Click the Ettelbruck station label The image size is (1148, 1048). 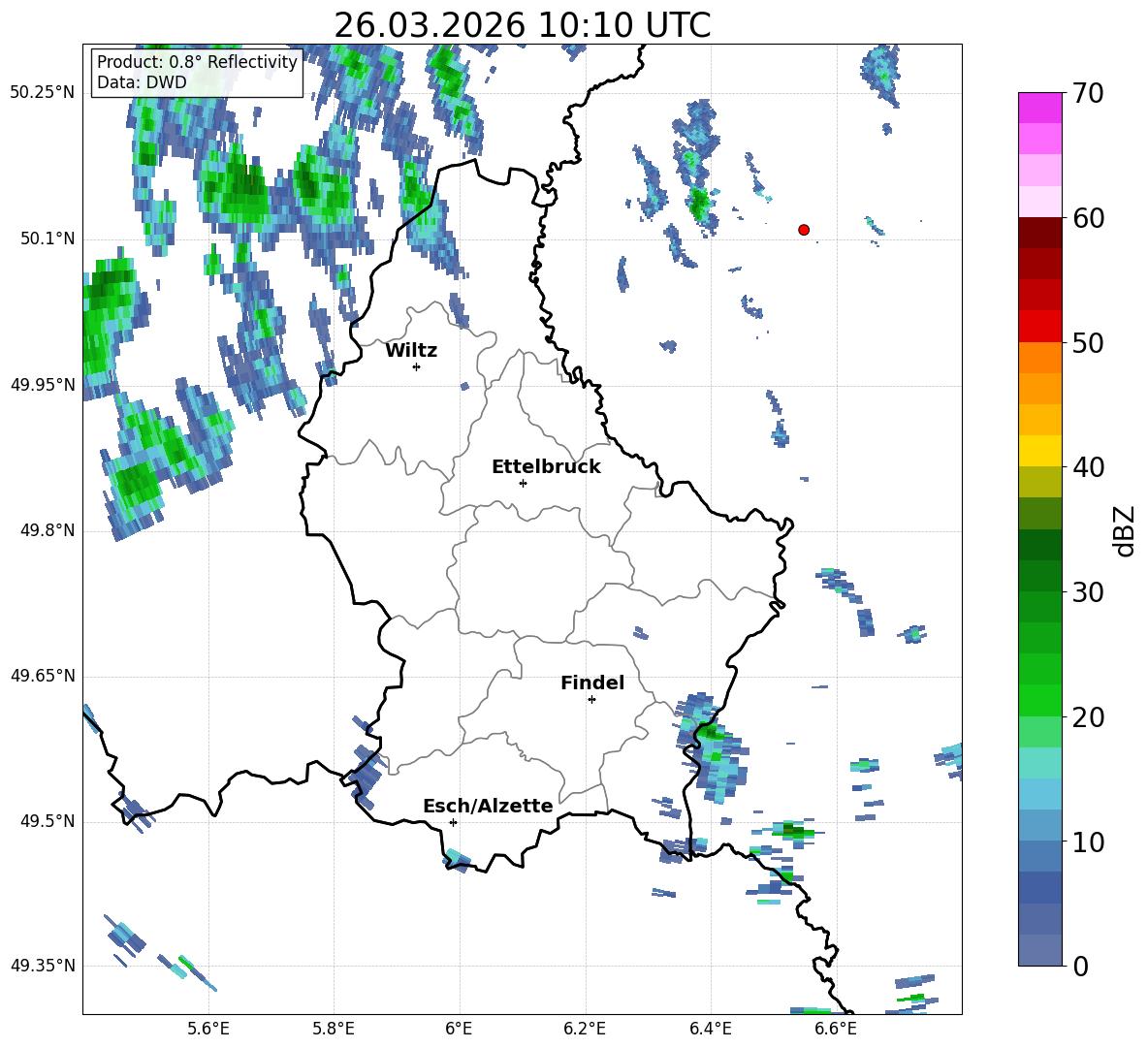pyautogui.click(x=546, y=467)
